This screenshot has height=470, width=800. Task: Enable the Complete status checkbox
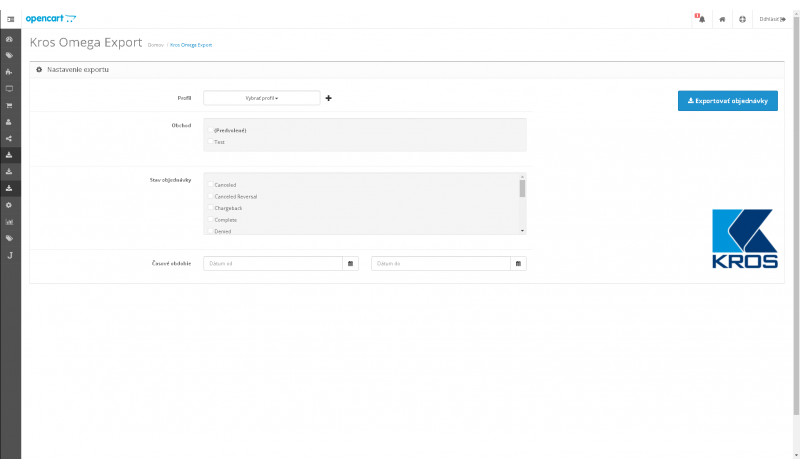(x=210, y=219)
